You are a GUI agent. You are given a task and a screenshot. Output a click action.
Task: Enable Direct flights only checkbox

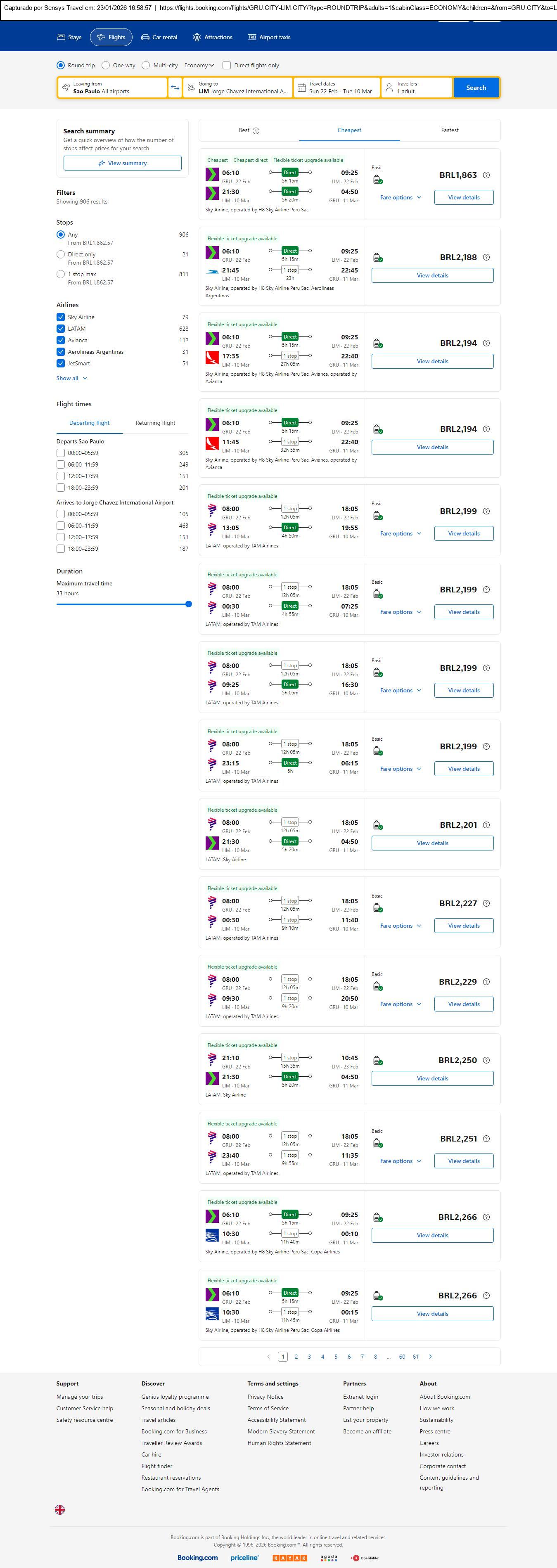(226, 65)
